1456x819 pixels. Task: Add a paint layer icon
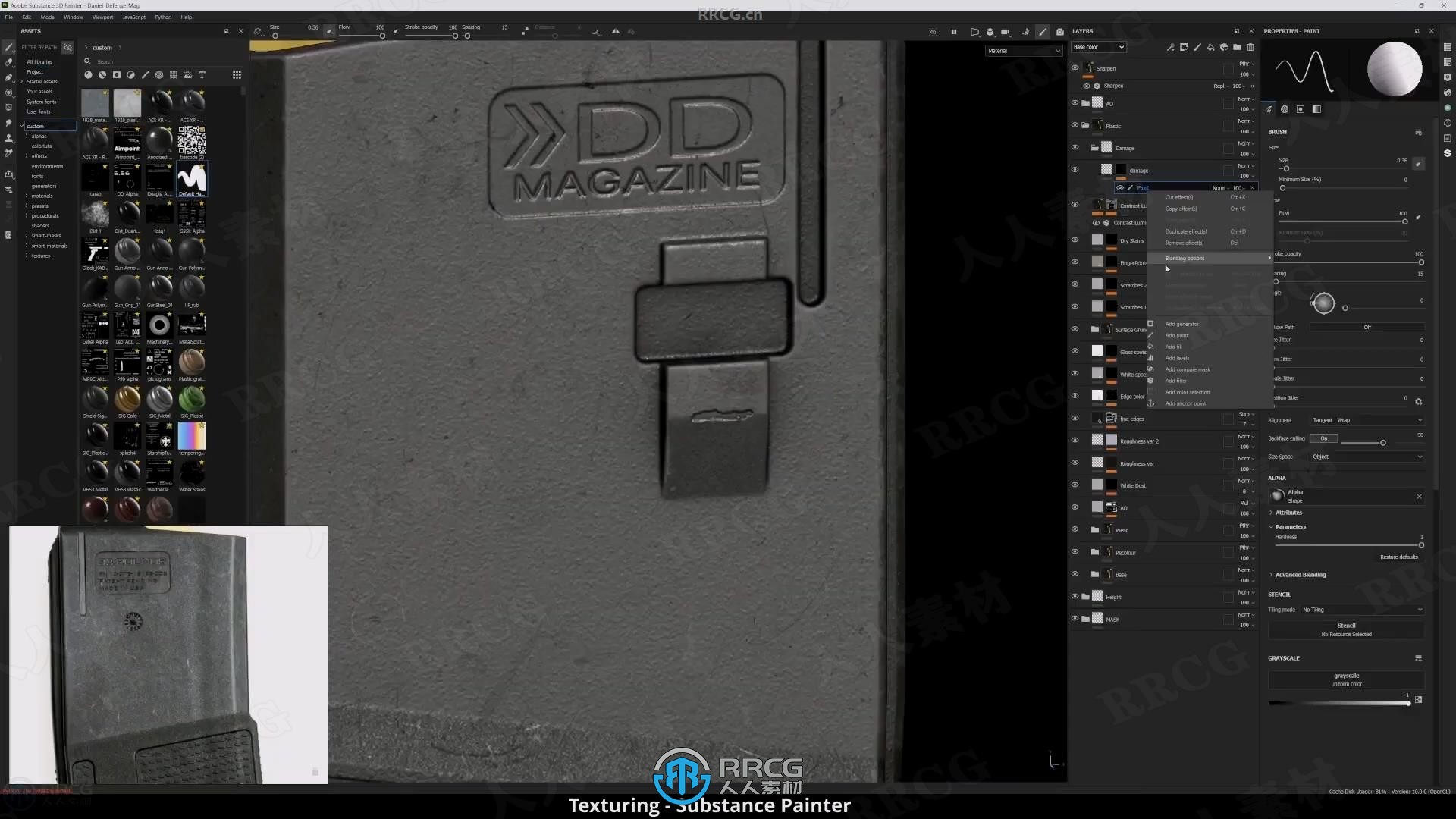[x=1197, y=47]
